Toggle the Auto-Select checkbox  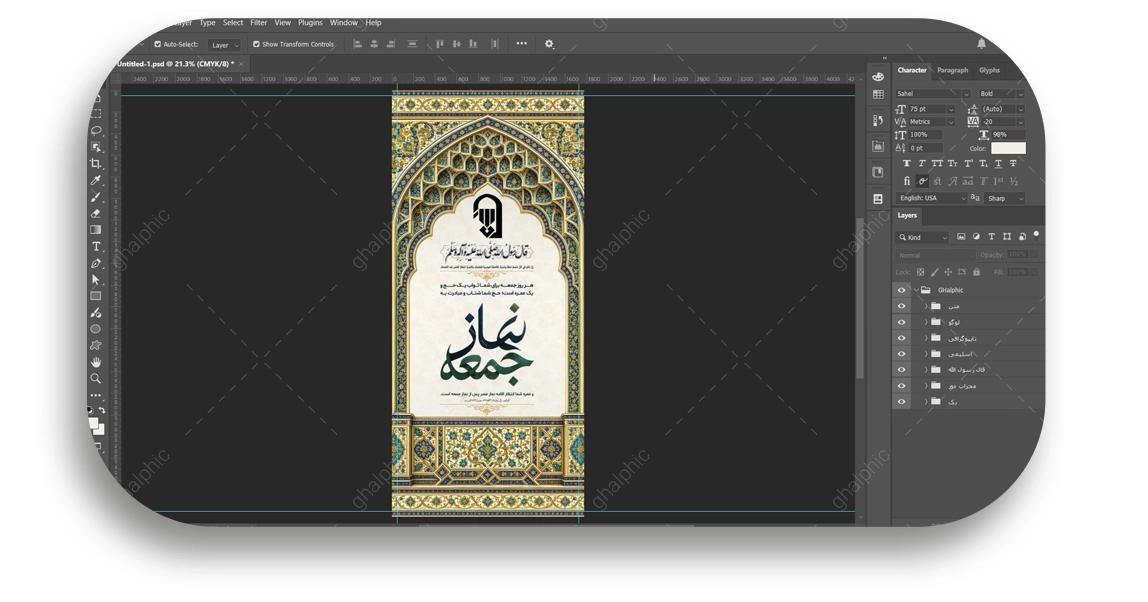(157, 44)
